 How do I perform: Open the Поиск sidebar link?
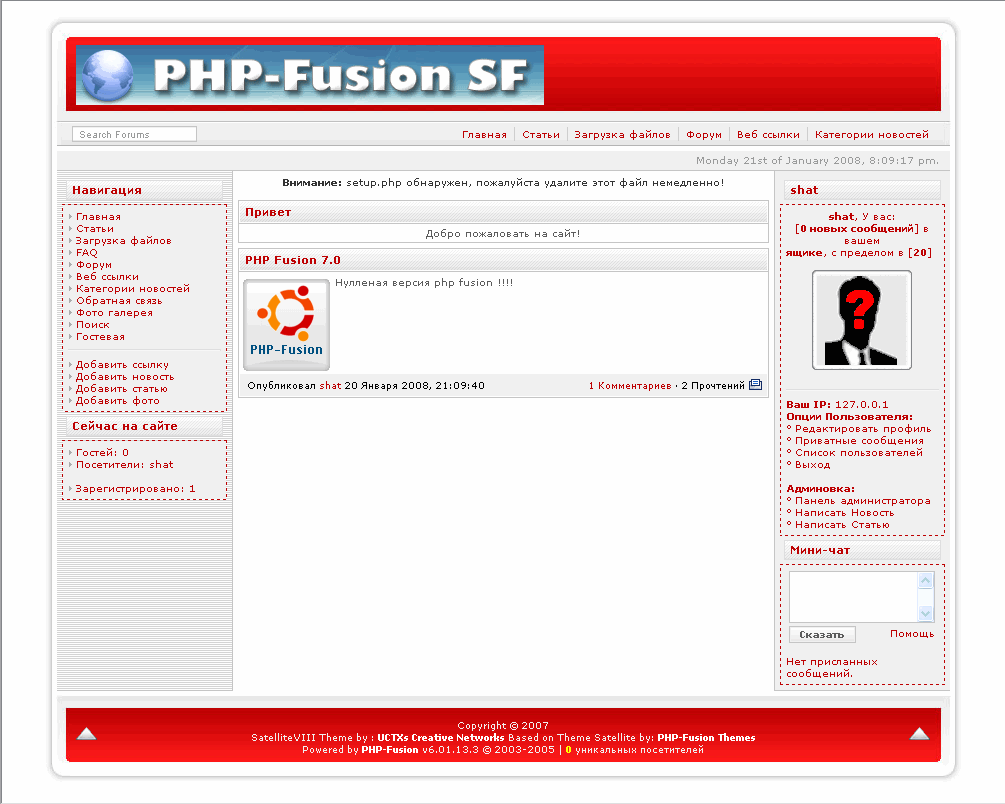[92, 324]
